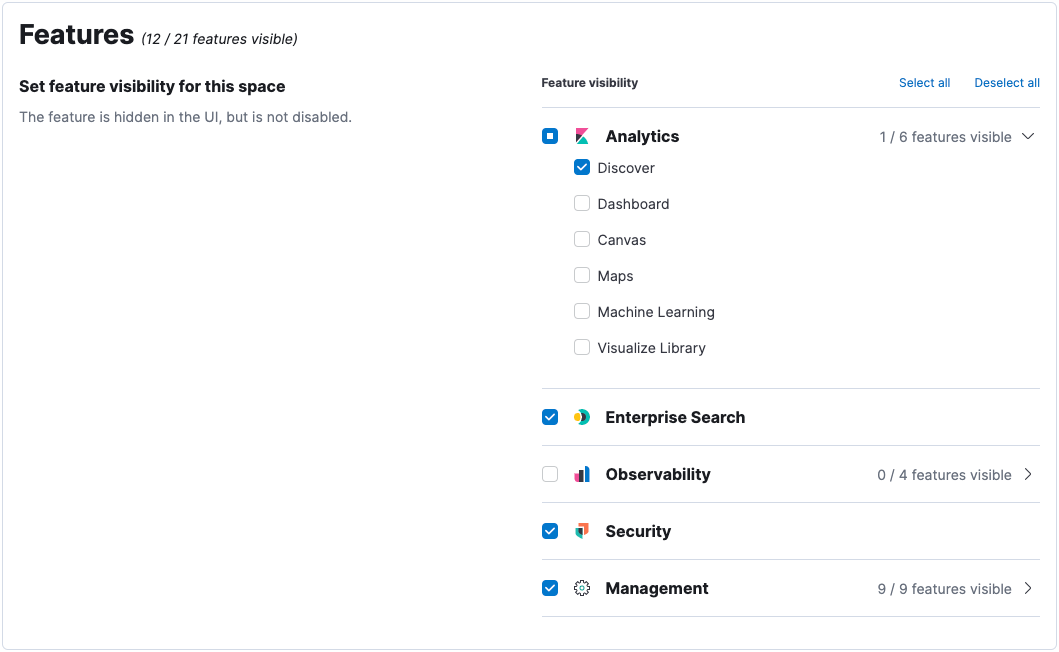This screenshot has width=1059, height=652.
Task: Toggle the Analytics category checkbox
Action: click(550, 137)
